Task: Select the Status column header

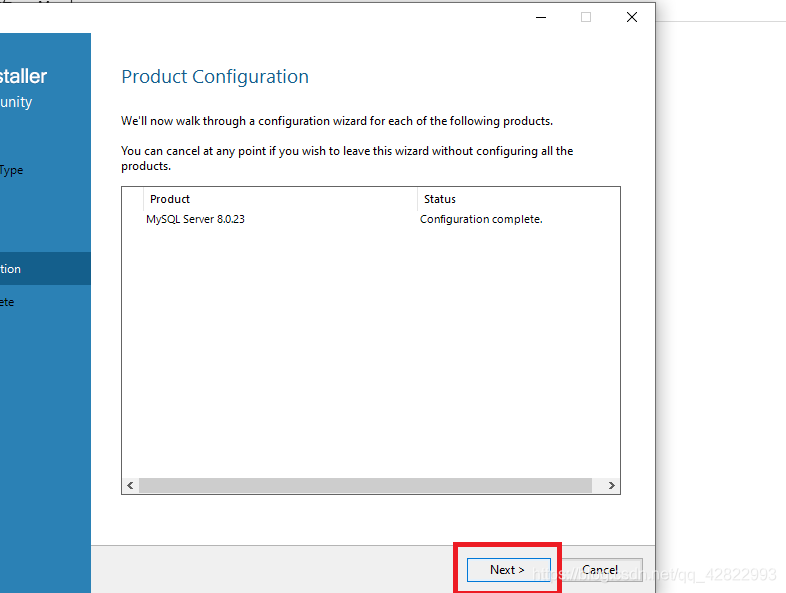Action: coord(518,199)
